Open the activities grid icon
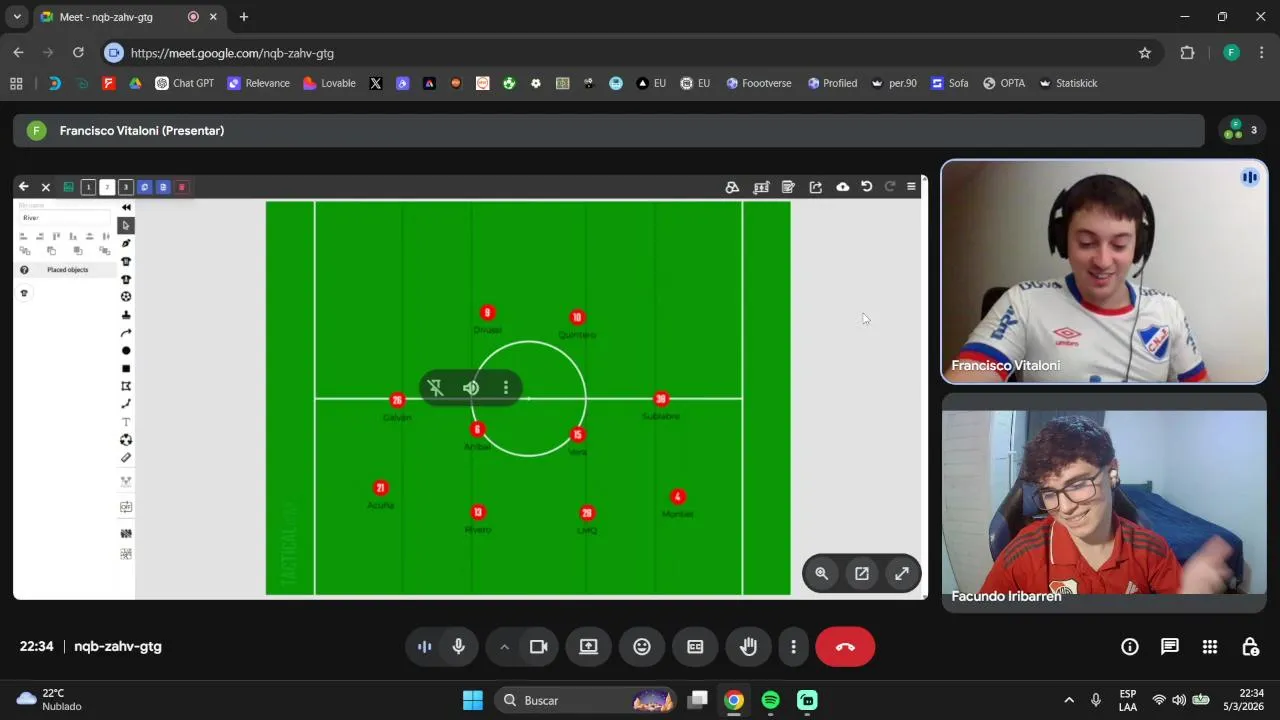1280x720 pixels. pyautogui.click(x=1210, y=647)
